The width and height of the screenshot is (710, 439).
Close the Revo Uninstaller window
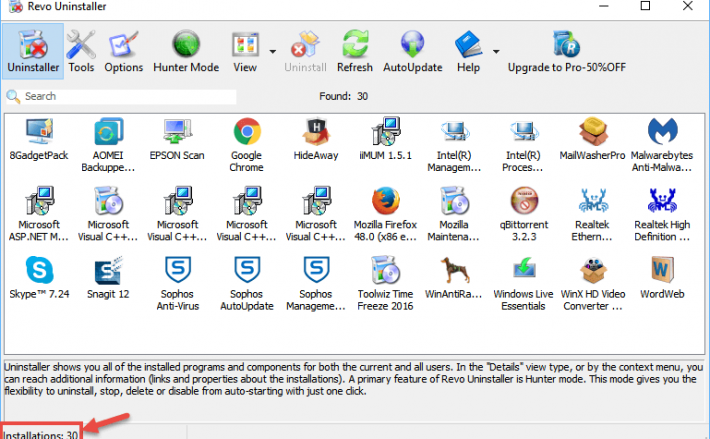(688, 6)
